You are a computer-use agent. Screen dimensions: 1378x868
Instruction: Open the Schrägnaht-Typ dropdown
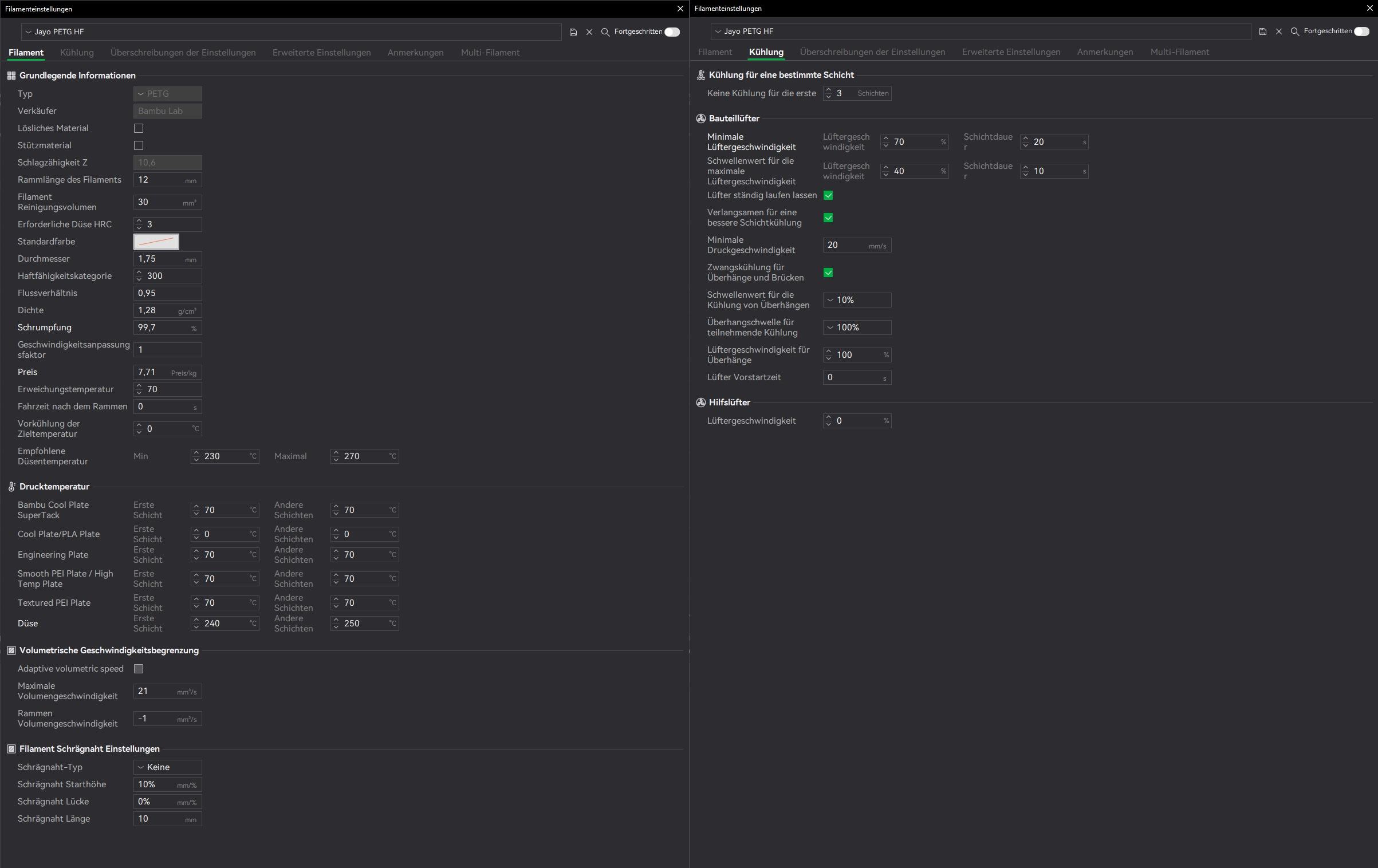click(167, 767)
